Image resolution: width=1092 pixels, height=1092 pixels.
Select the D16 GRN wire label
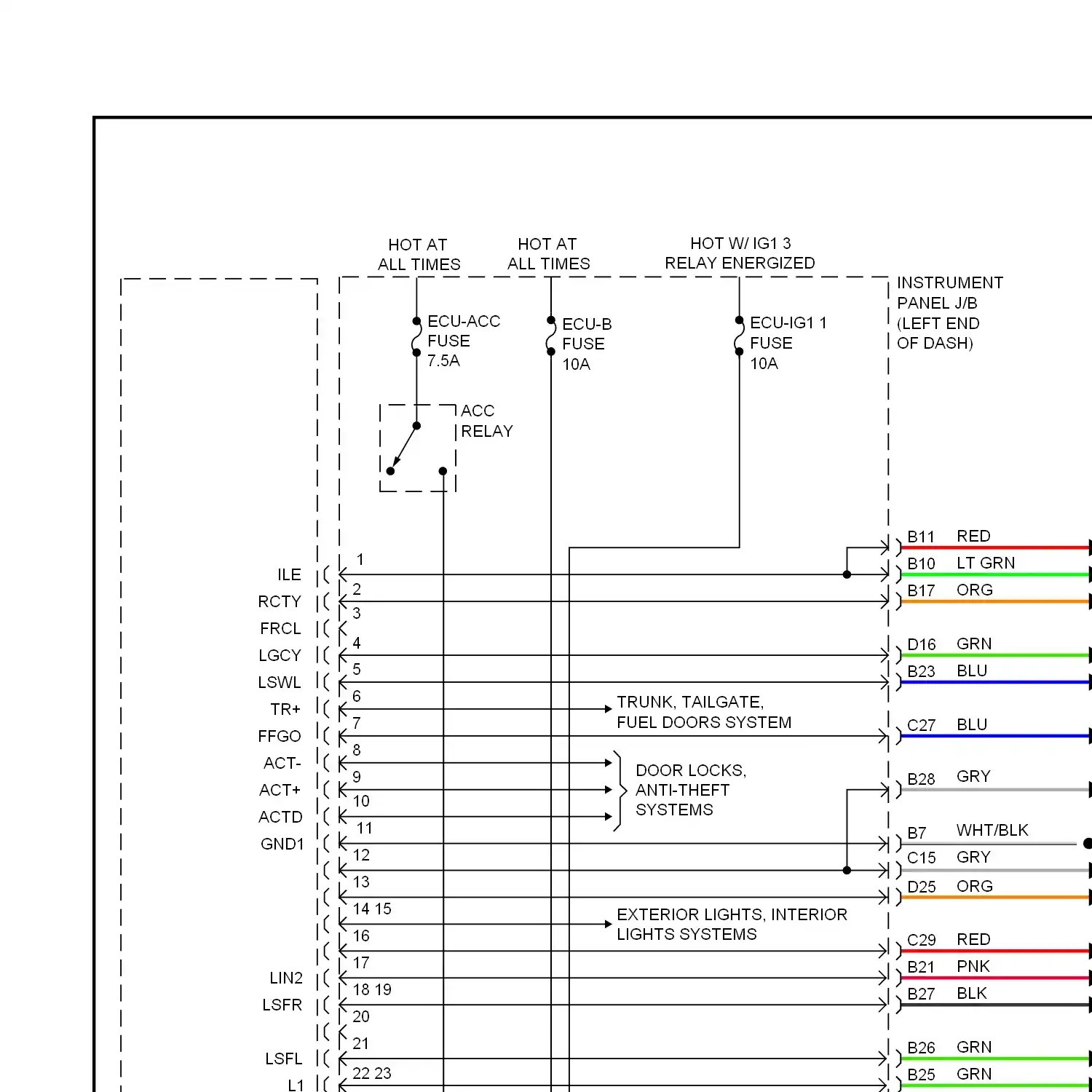(949, 644)
